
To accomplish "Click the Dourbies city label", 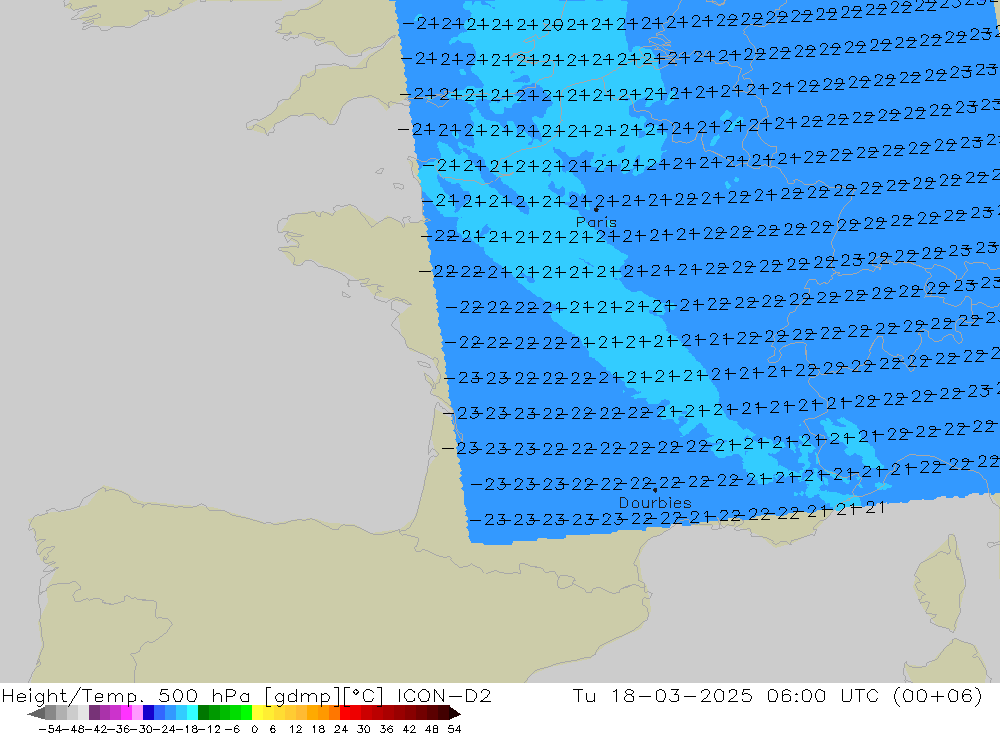I will tap(655, 503).
